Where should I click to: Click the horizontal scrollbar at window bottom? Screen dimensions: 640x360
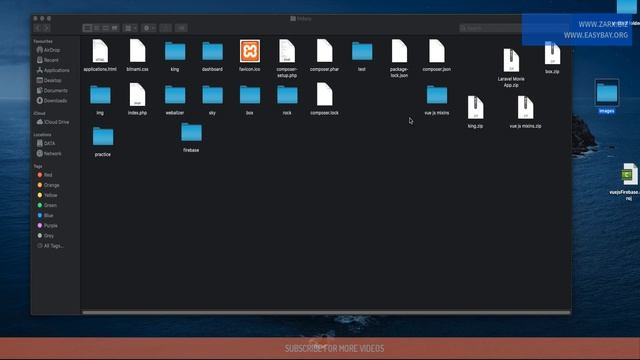click(x=326, y=312)
